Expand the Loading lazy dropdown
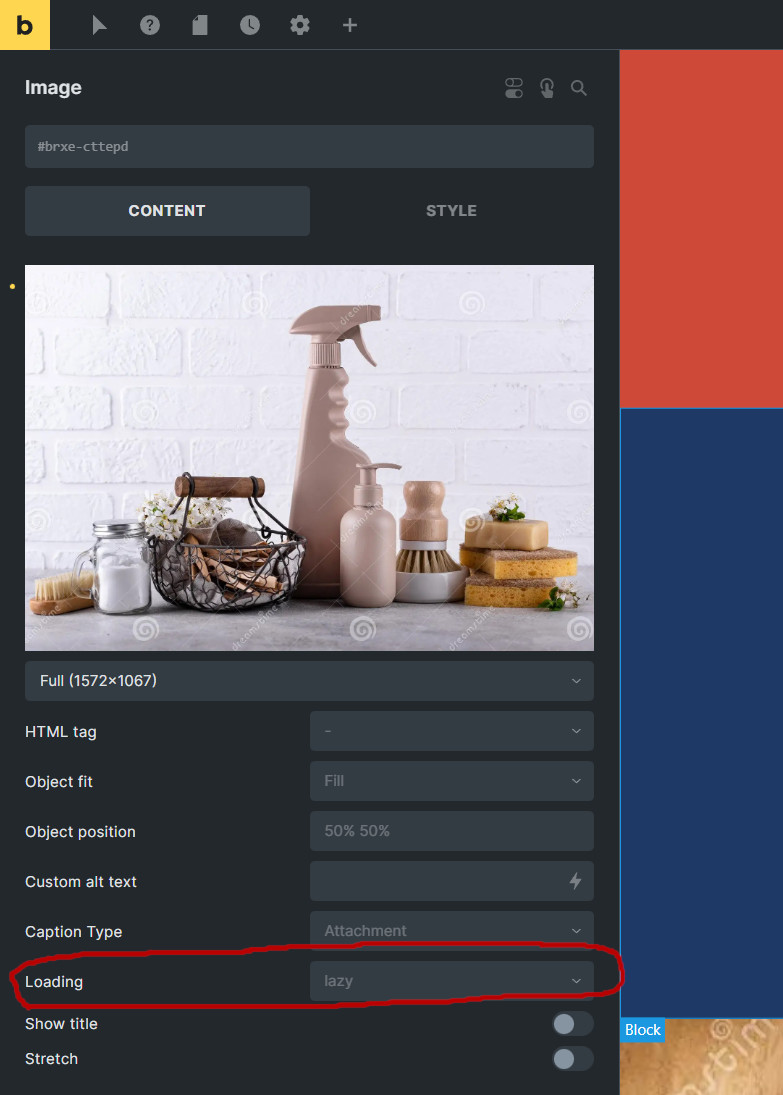 pos(452,981)
